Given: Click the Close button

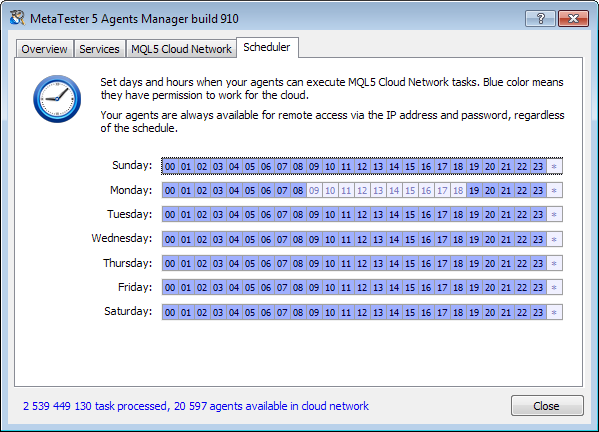Looking at the screenshot, I should (547, 406).
